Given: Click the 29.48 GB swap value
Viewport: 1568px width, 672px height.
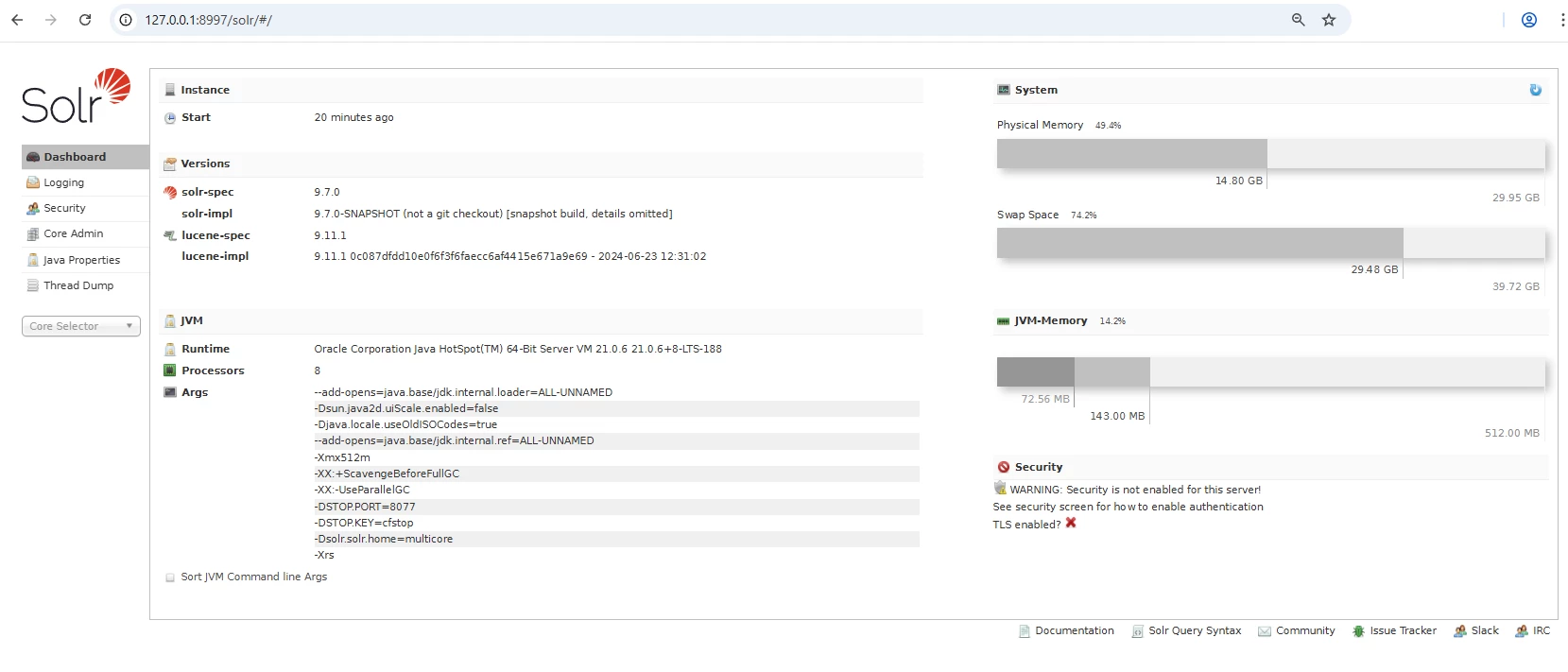Looking at the screenshot, I should 1374,269.
